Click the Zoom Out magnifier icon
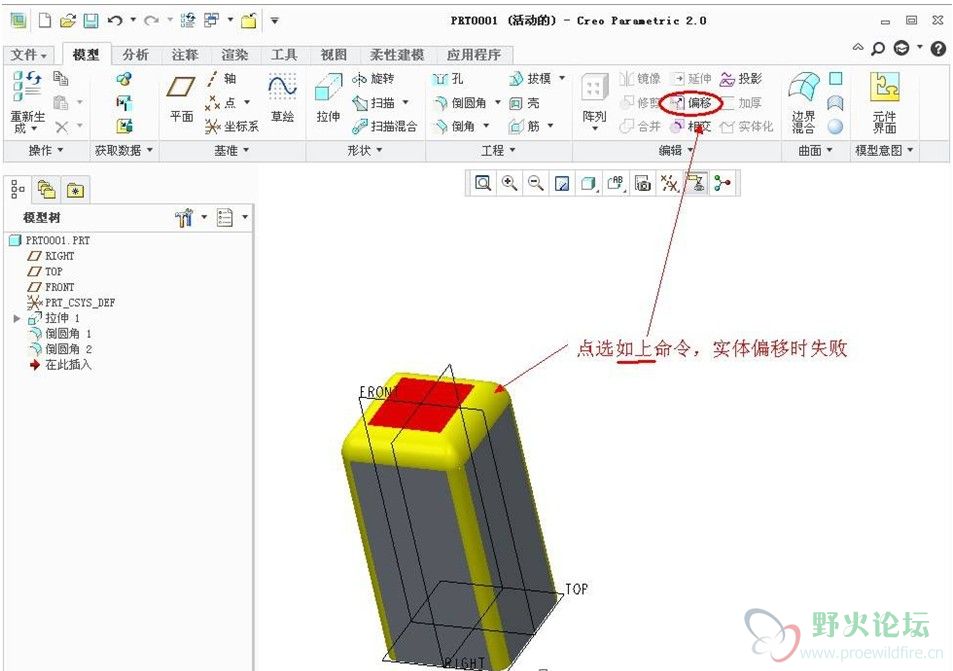This screenshot has width=953, height=671. pyautogui.click(x=535, y=183)
